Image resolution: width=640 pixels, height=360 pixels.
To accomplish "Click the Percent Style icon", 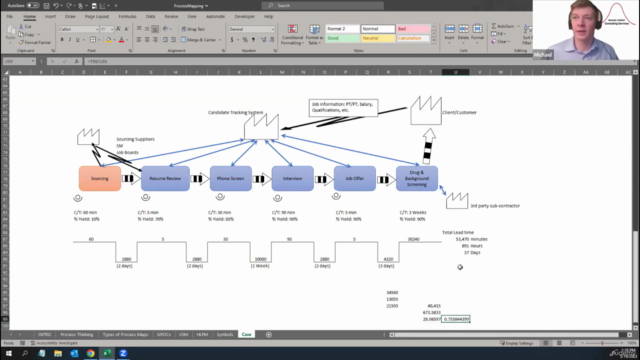I will (x=245, y=40).
